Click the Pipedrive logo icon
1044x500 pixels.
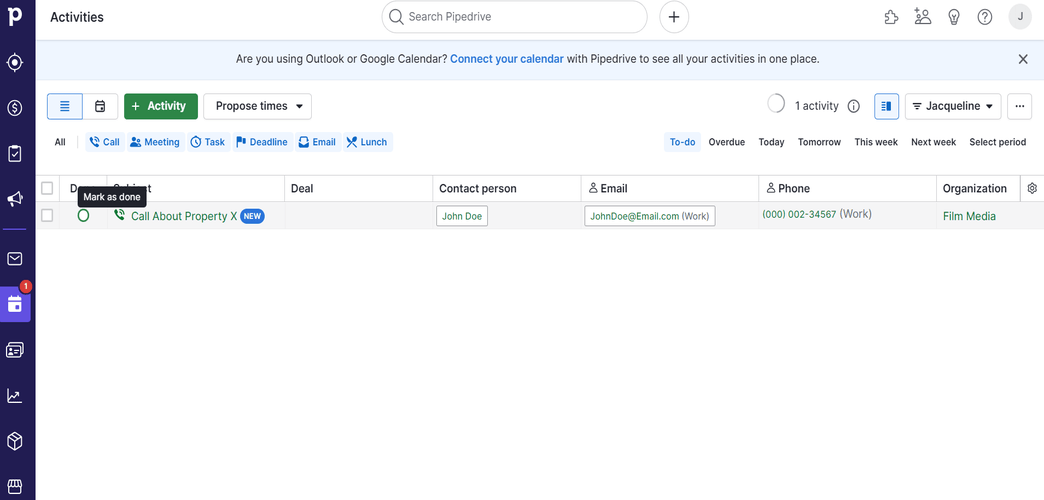15,16
